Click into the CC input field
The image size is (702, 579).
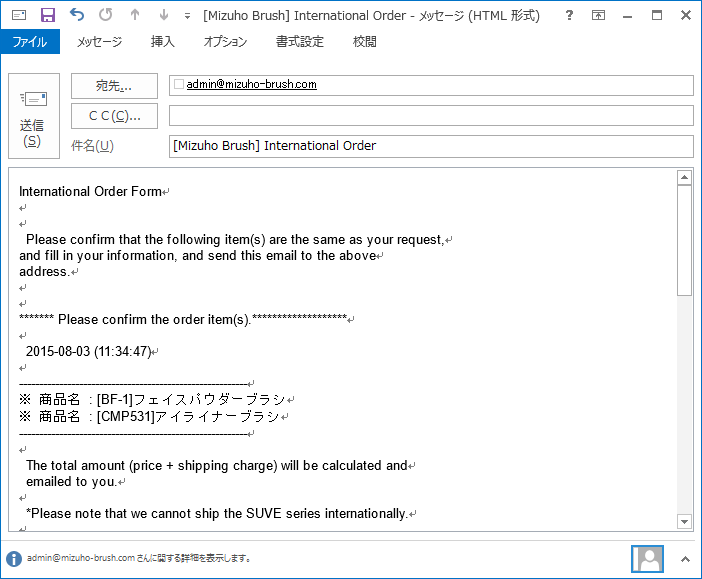[x=431, y=116]
